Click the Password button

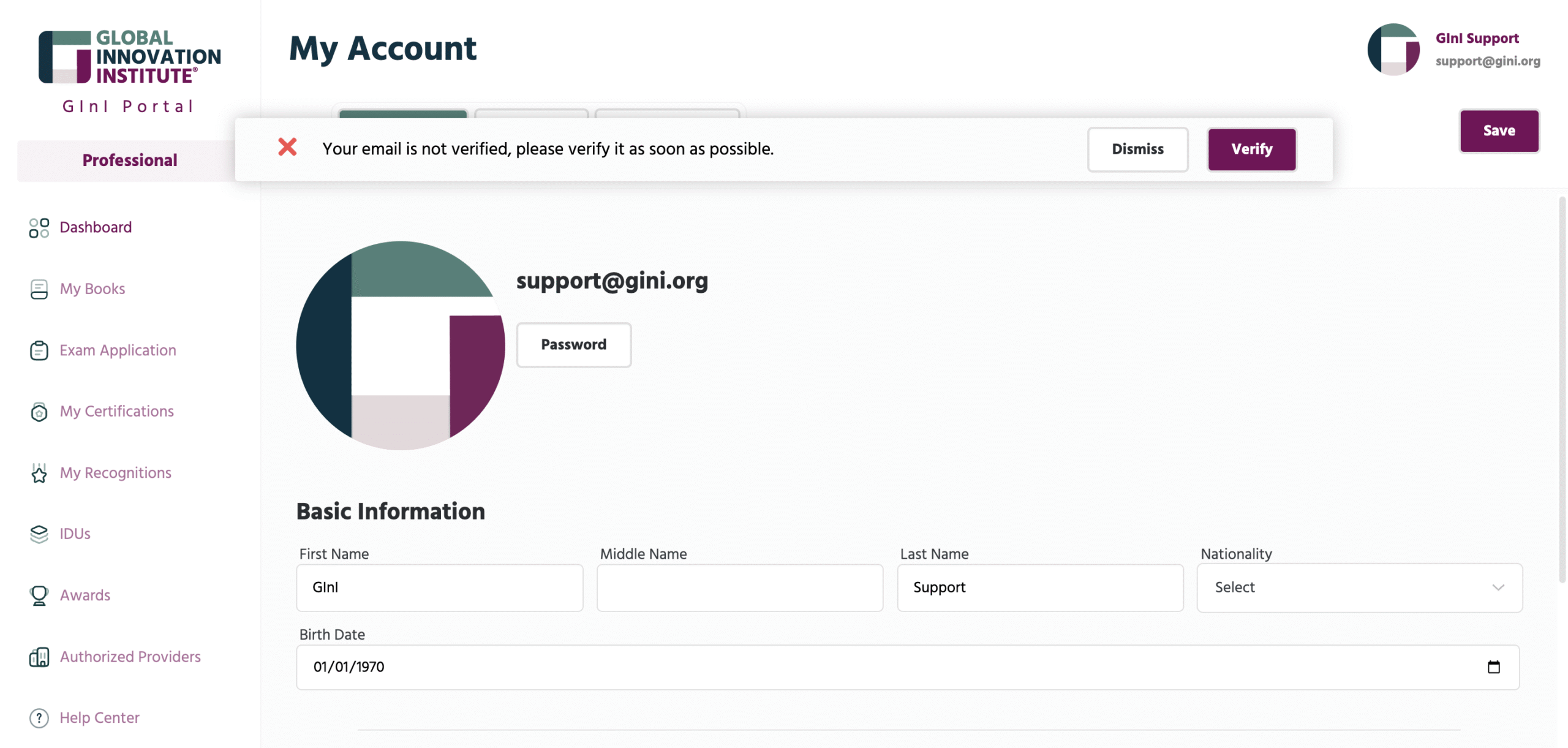pyautogui.click(x=573, y=345)
